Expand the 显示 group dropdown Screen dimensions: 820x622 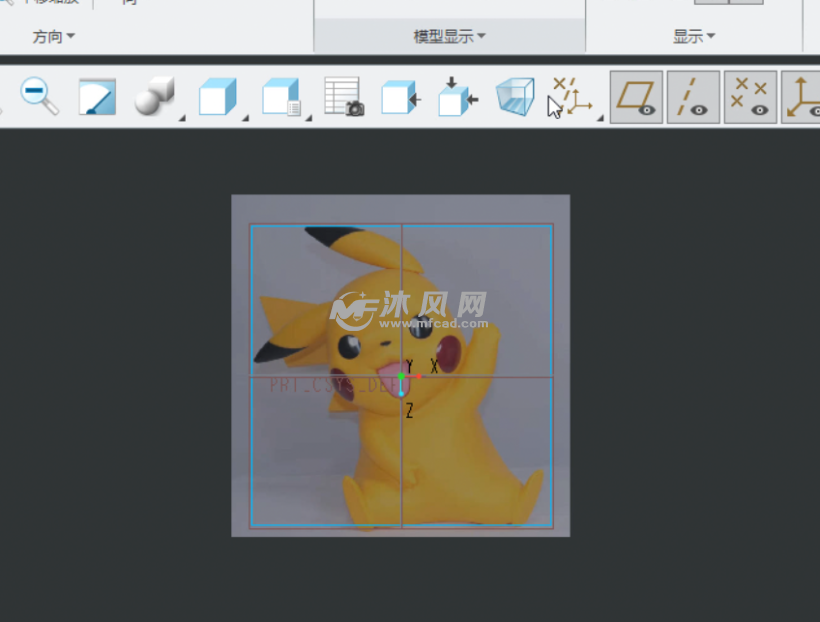tap(693, 36)
